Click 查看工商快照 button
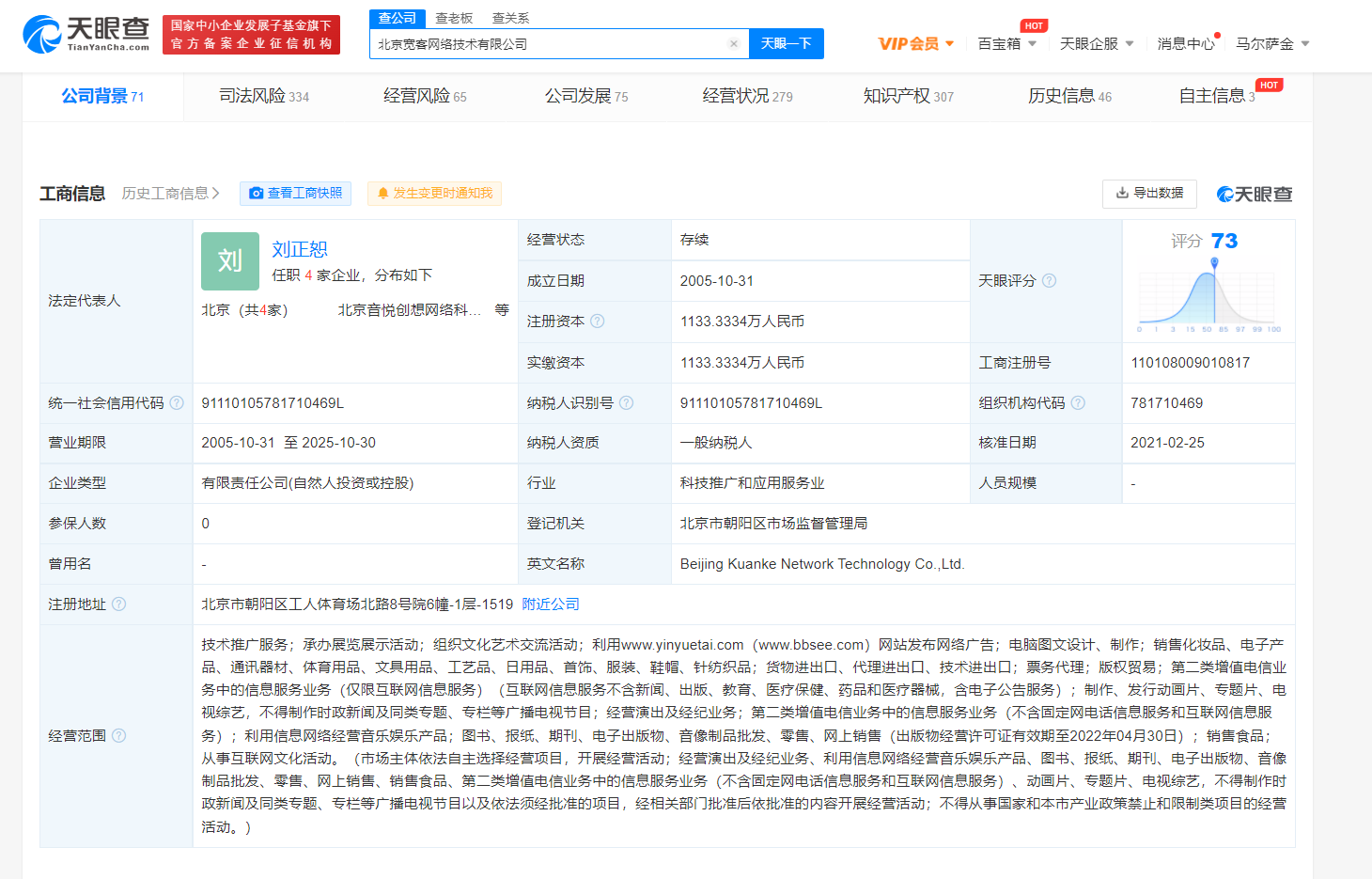 295,194
